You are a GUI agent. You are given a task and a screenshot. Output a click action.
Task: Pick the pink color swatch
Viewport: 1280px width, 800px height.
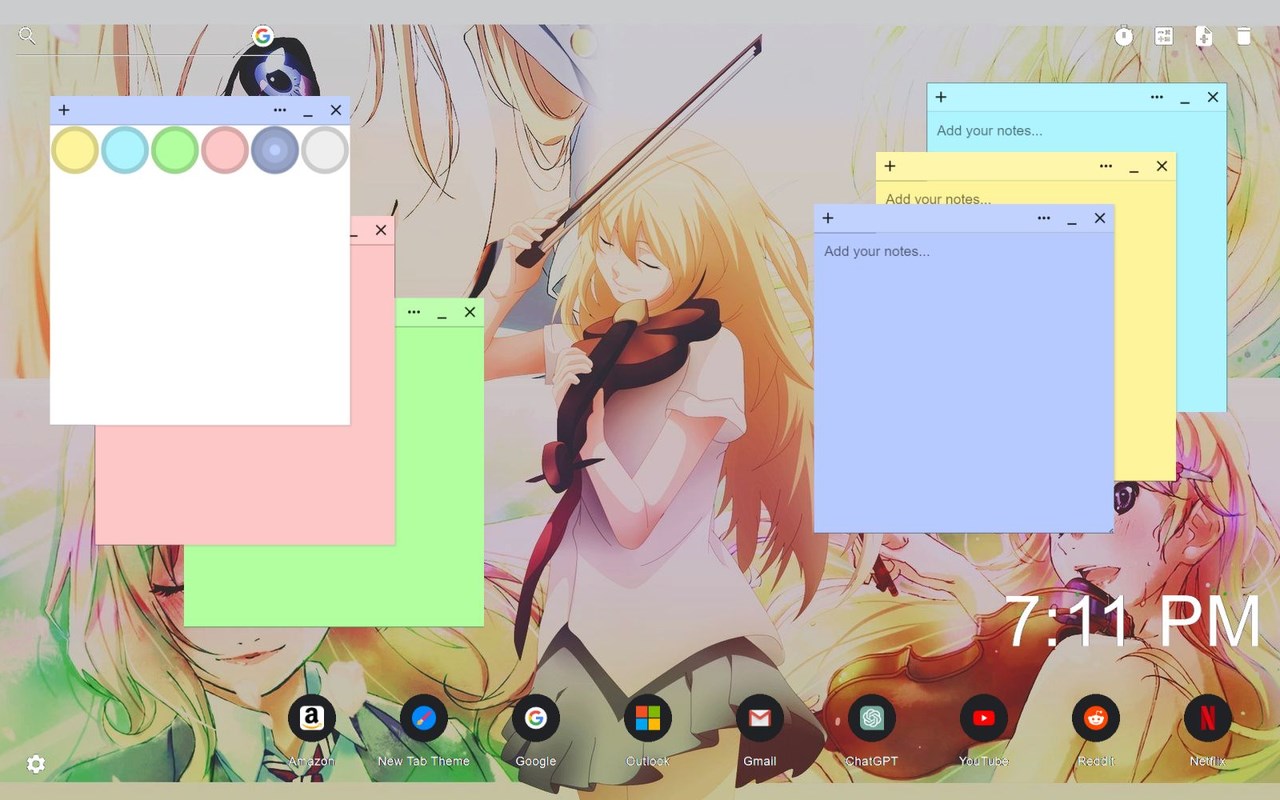click(225, 150)
